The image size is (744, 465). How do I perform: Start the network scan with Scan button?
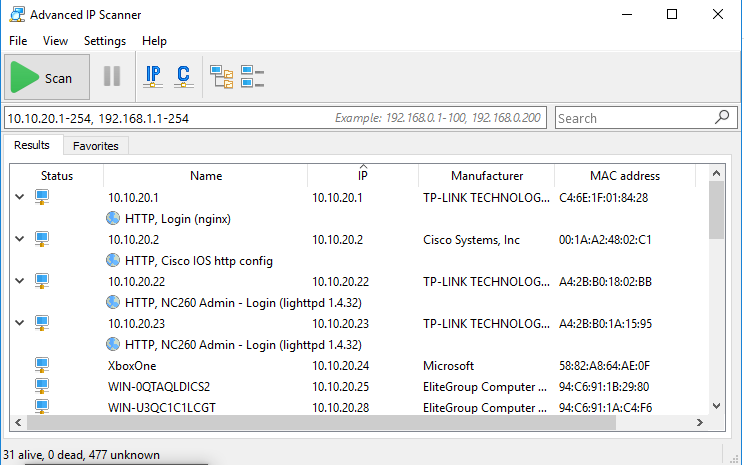[x=46, y=77]
